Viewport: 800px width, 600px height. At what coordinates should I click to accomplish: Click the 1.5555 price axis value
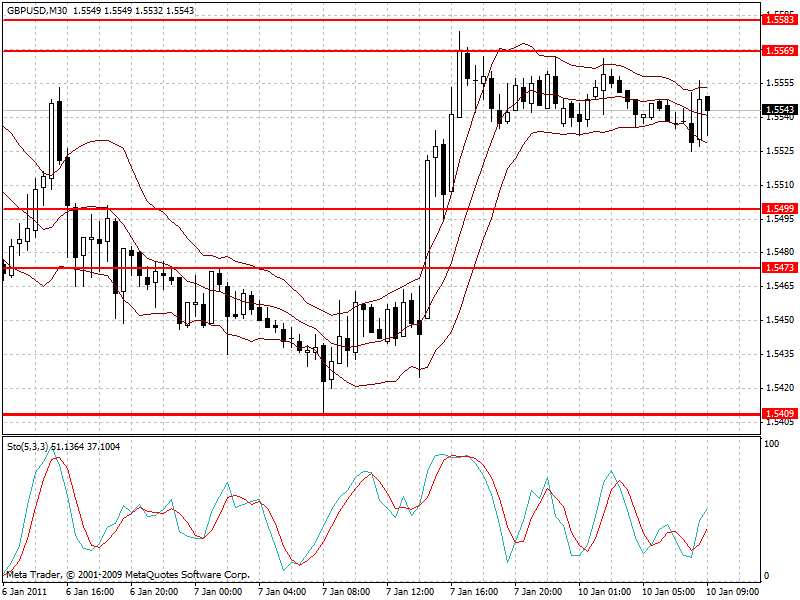(780, 83)
